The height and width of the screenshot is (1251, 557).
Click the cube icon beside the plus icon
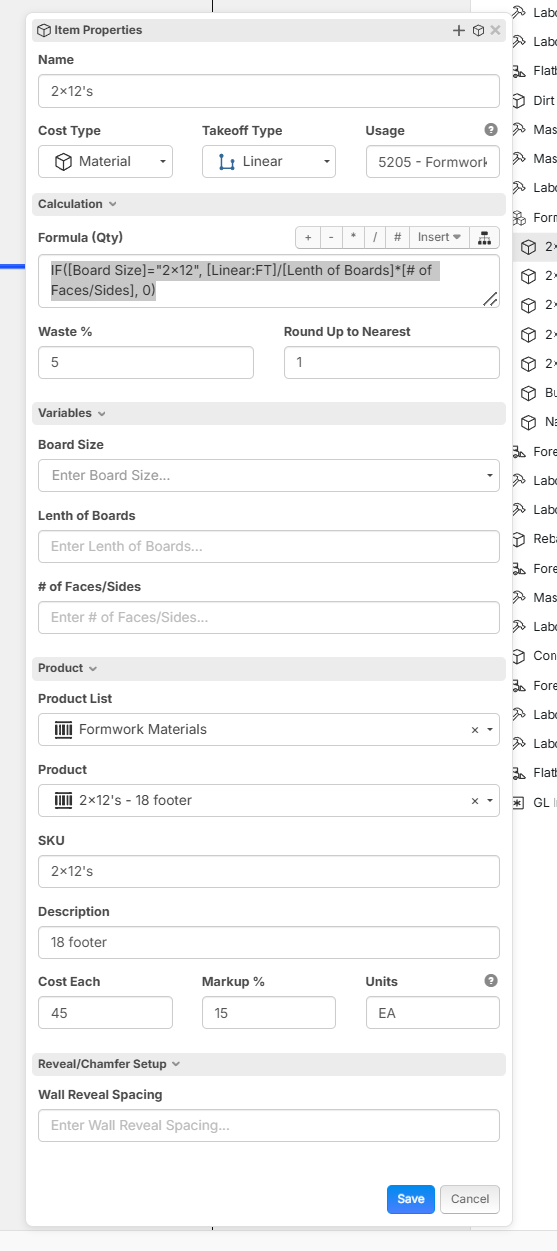click(478, 30)
